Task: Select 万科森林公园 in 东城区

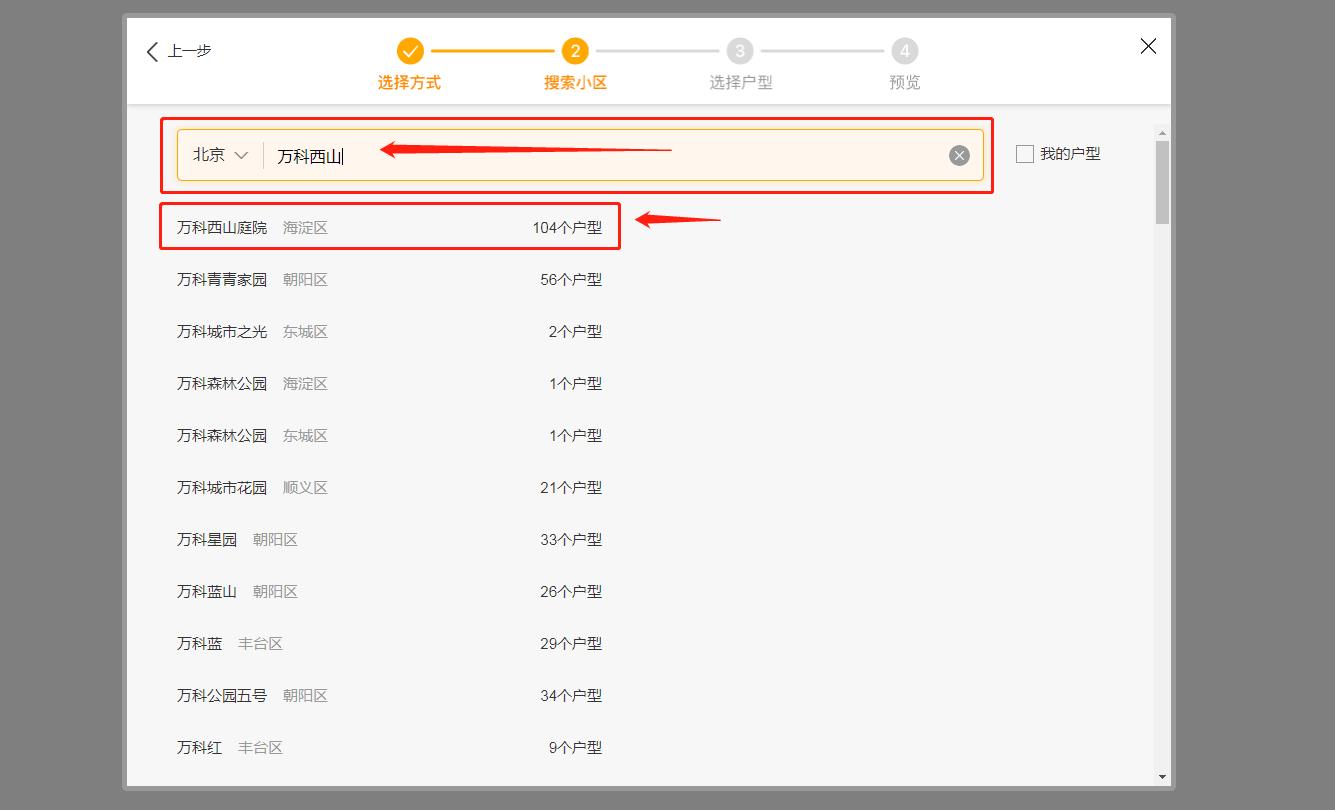Action: (x=390, y=436)
